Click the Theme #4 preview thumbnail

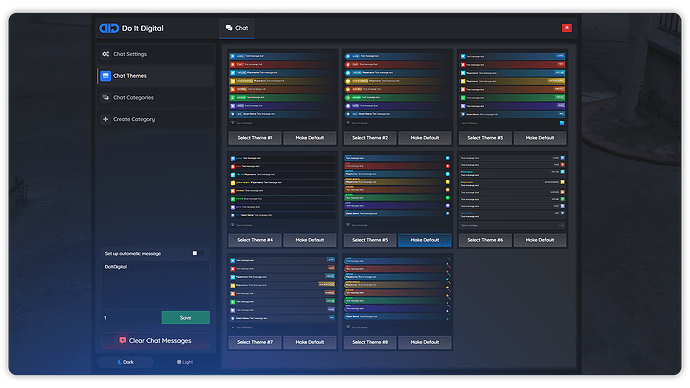point(282,191)
